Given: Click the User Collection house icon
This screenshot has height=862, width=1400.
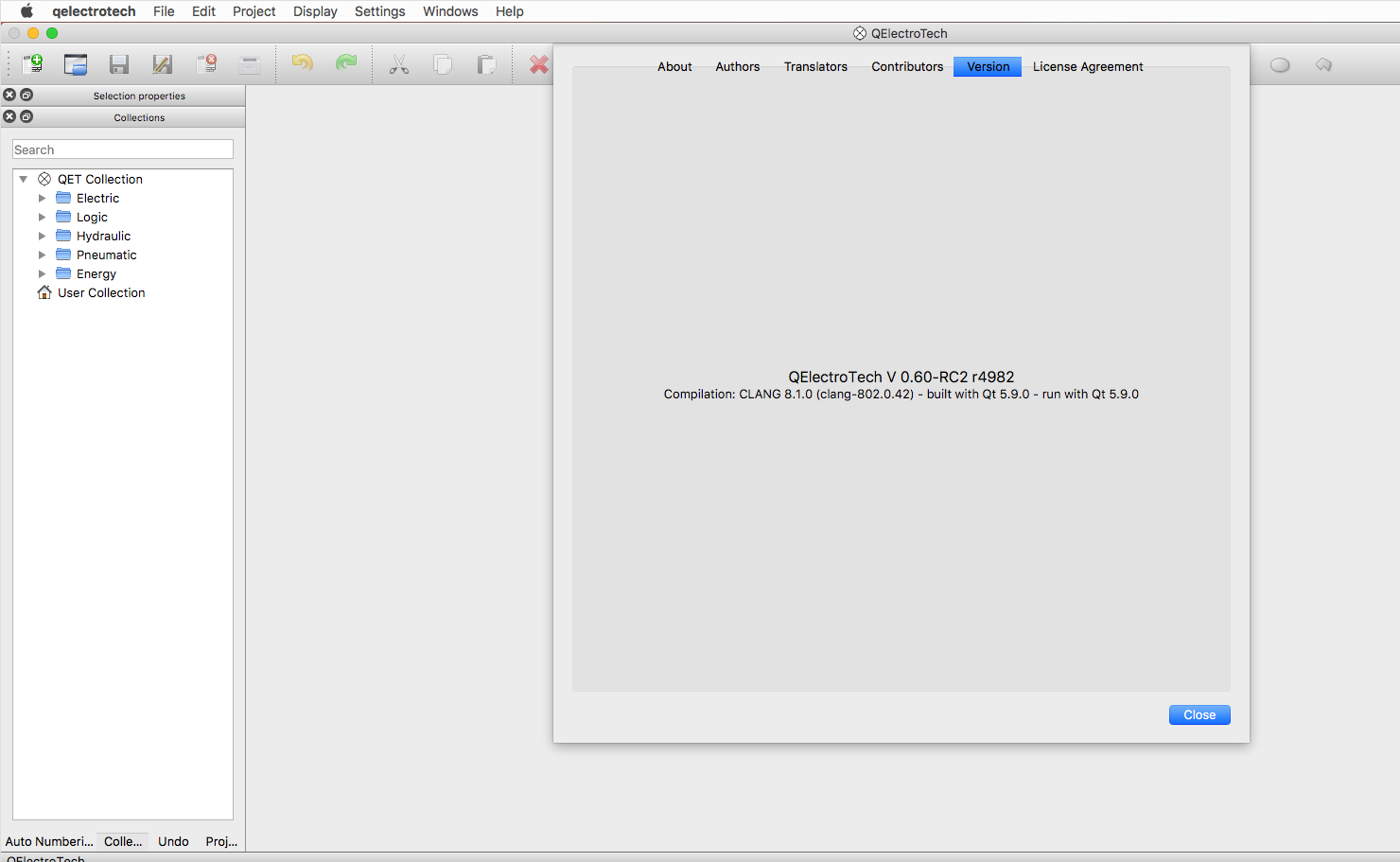Looking at the screenshot, I should [x=44, y=292].
